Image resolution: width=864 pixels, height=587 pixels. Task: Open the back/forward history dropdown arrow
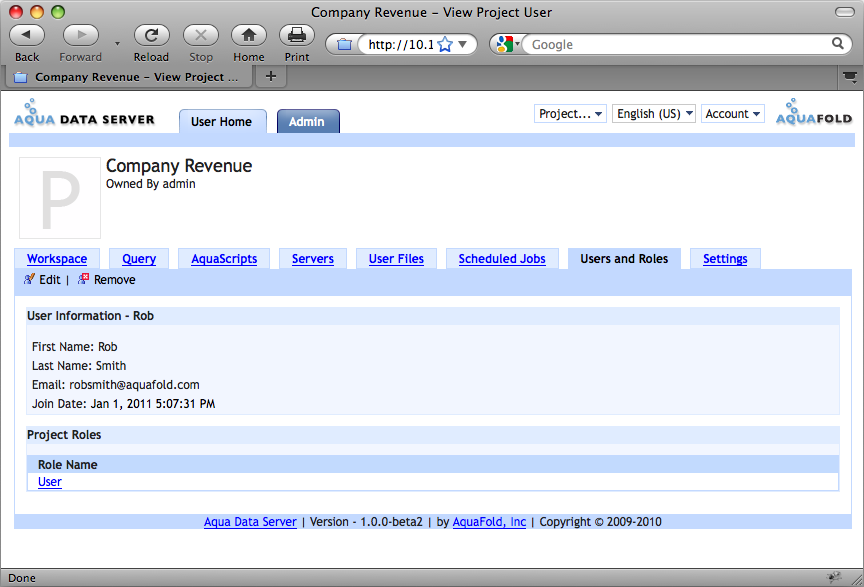pyautogui.click(x=117, y=43)
